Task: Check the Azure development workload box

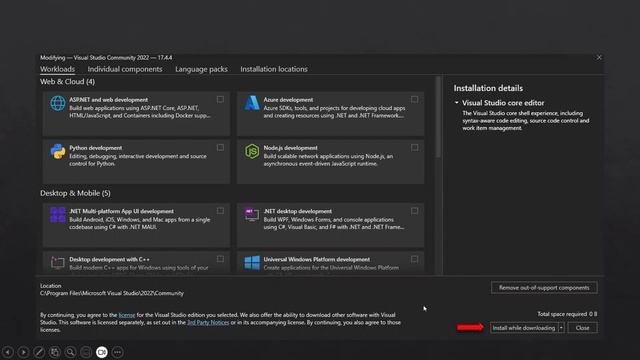Action: (414, 99)
